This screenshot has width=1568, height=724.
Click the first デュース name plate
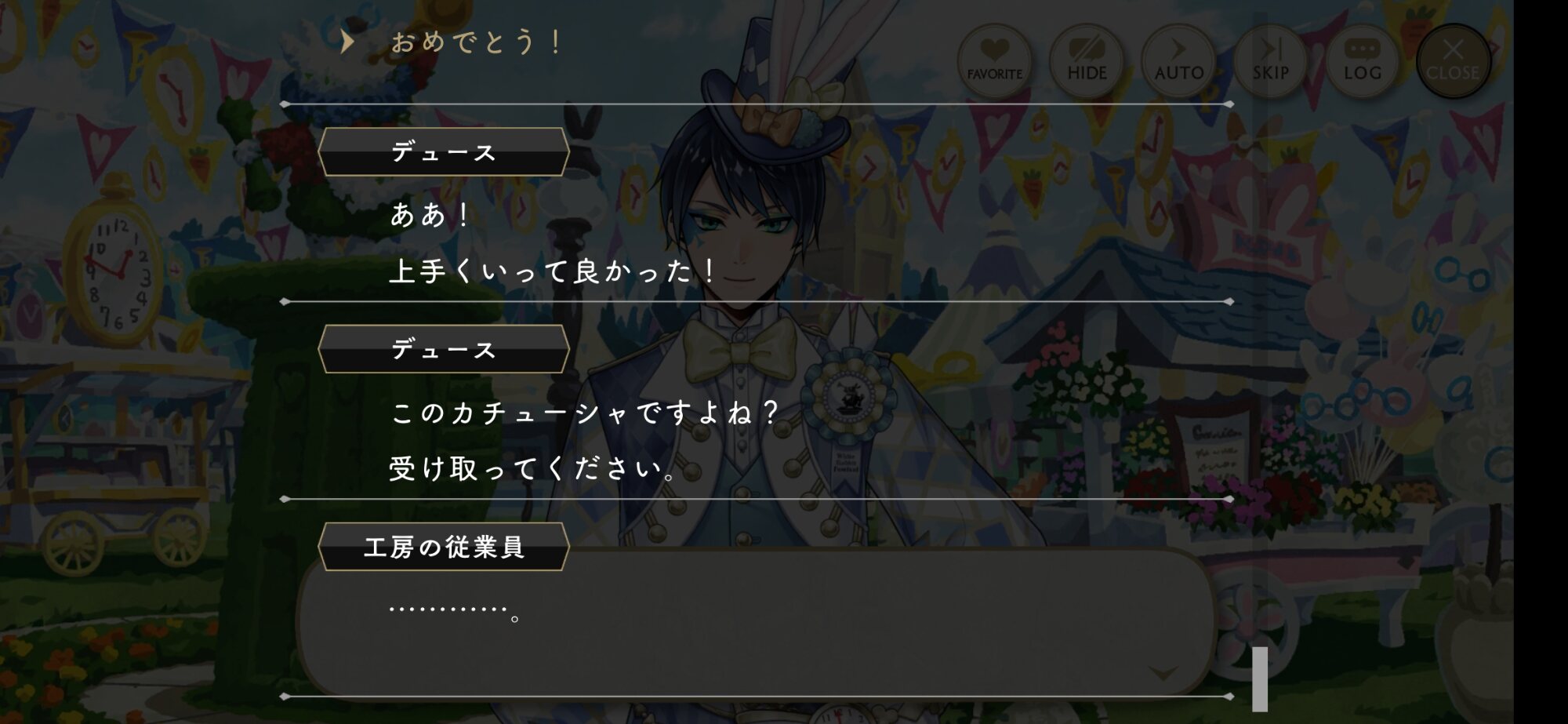coord(444,151)
